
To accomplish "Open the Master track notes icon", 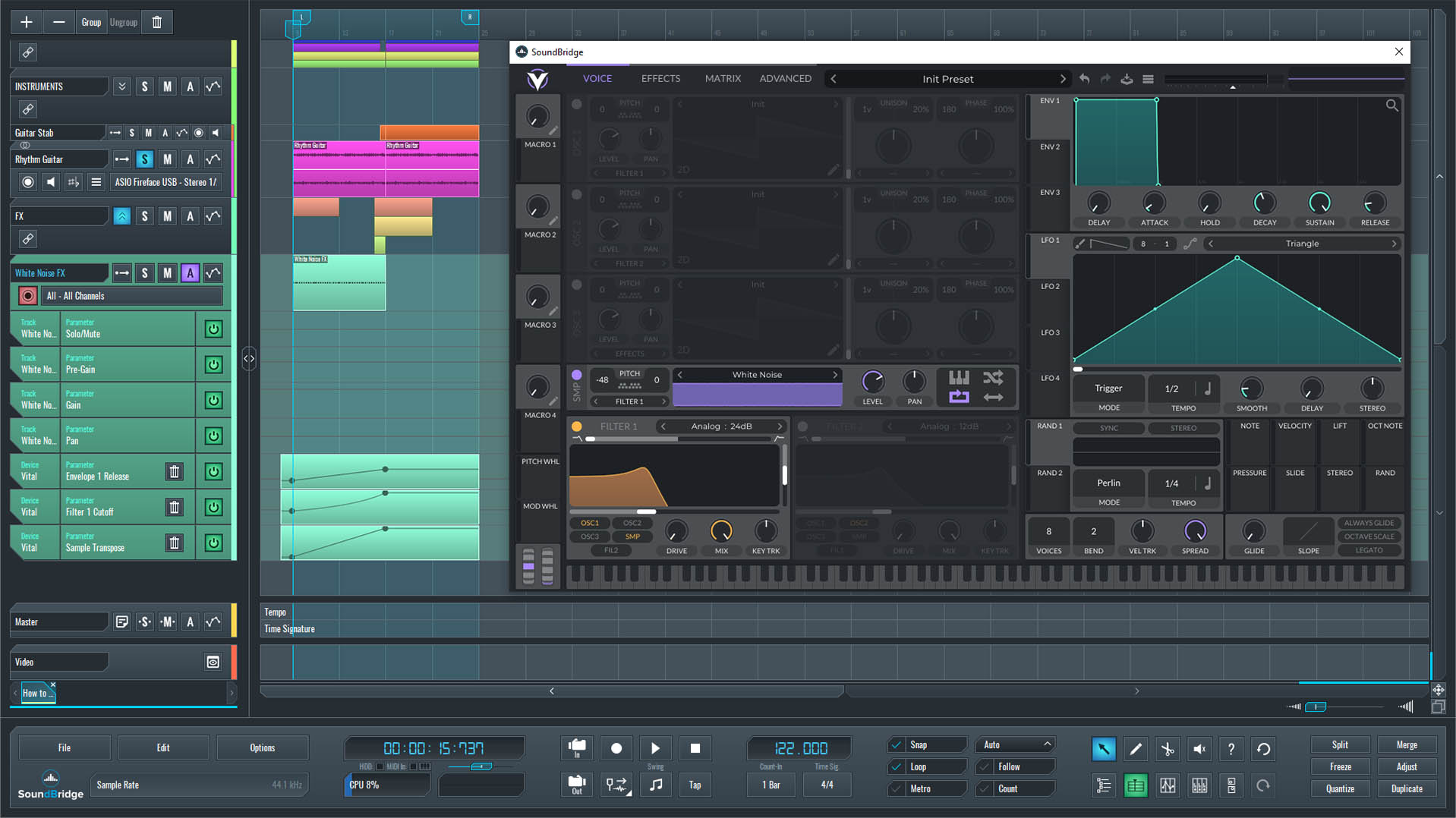I will click(x=121, y=622).
